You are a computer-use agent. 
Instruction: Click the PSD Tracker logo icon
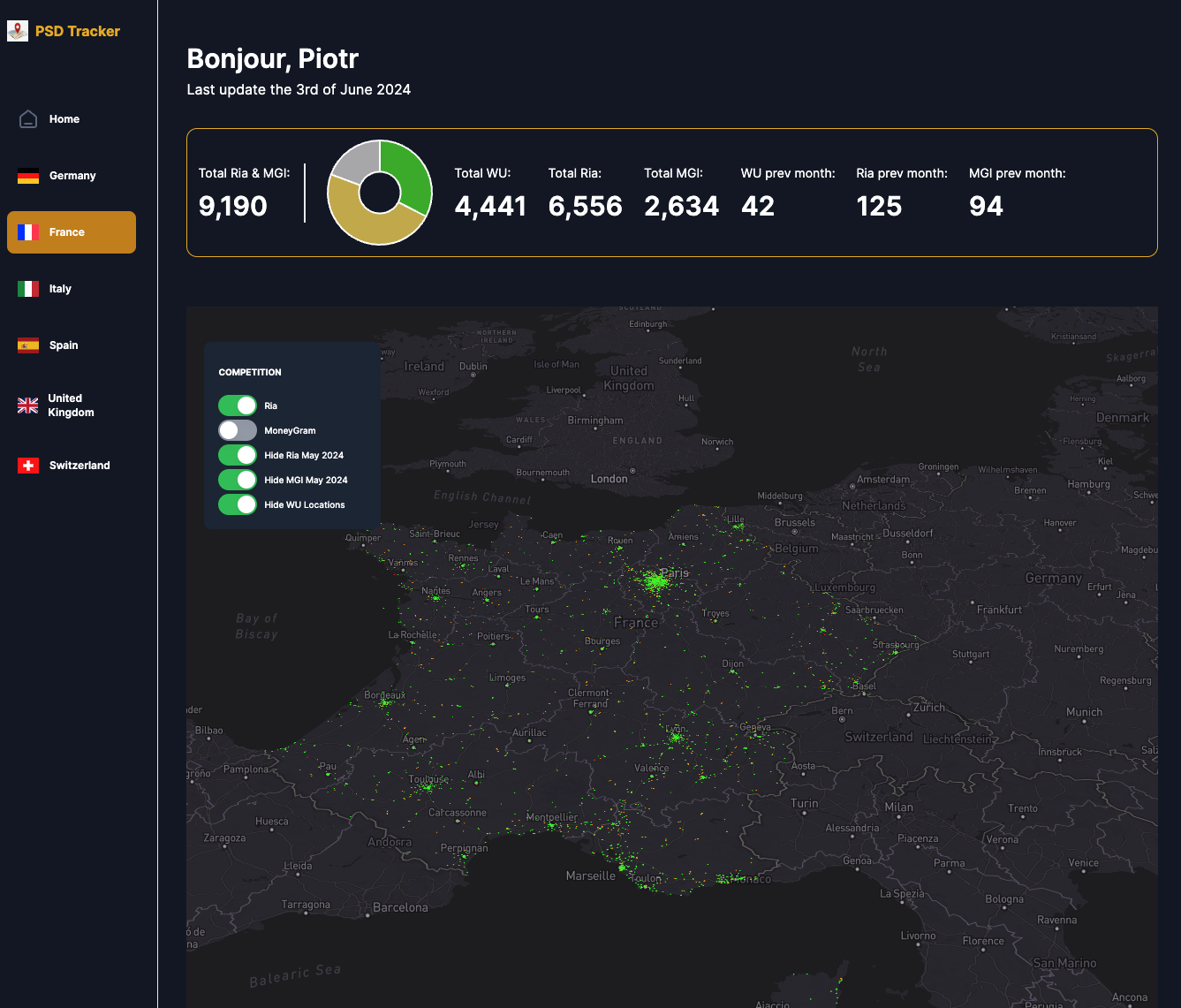pos(18,31)
